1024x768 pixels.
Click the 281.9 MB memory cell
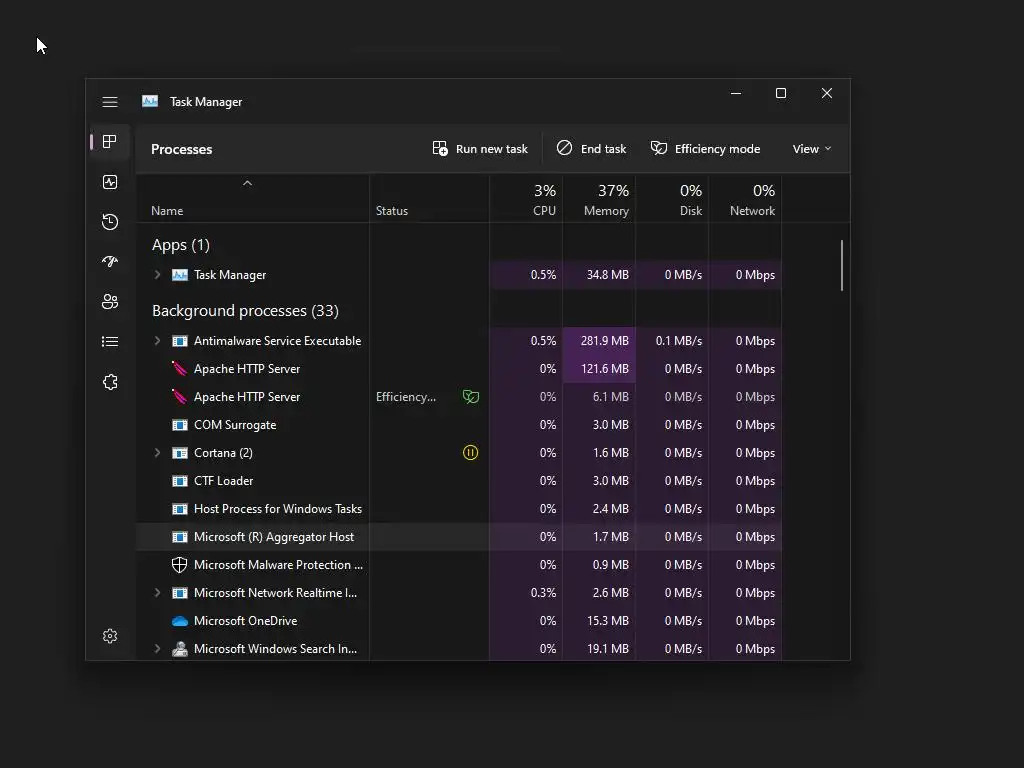(x=599, y=341)
